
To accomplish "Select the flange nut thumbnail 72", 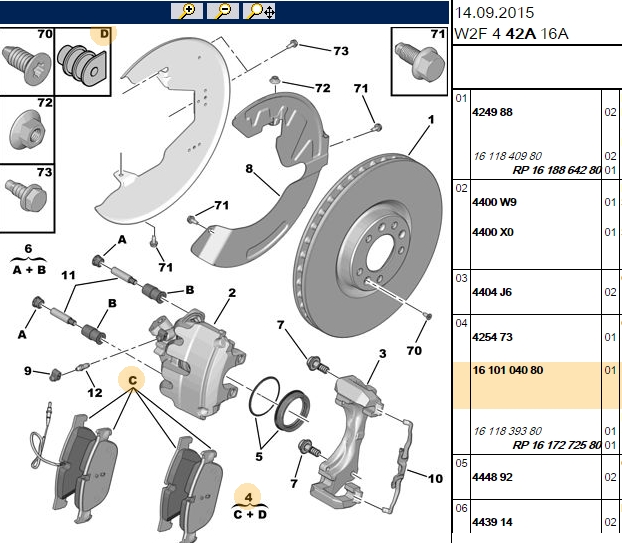I will (x=27, y=130).
